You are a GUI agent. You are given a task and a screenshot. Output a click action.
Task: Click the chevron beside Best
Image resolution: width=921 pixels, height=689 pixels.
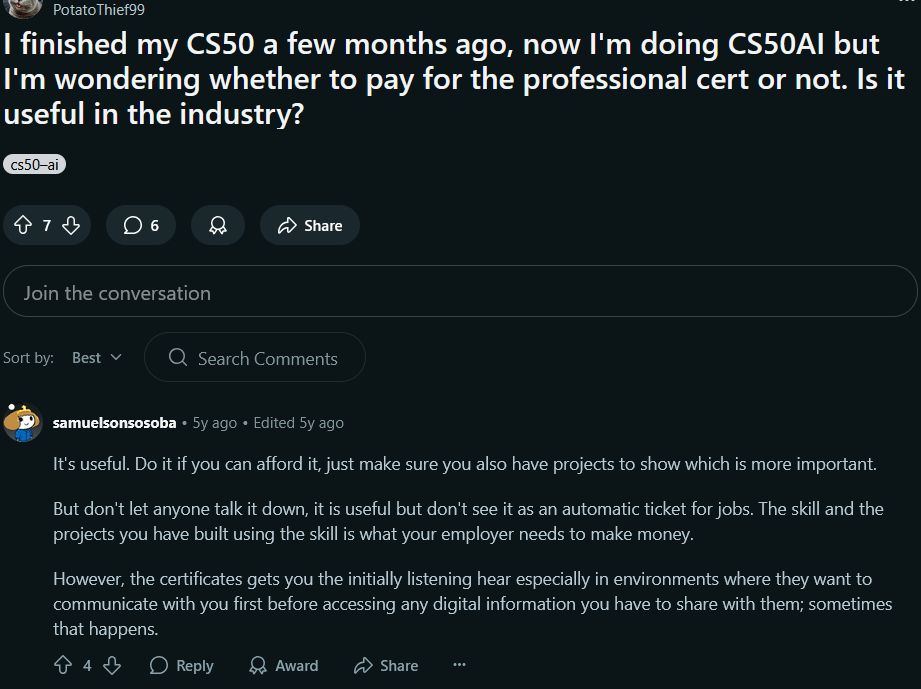(x=116, y=357)
